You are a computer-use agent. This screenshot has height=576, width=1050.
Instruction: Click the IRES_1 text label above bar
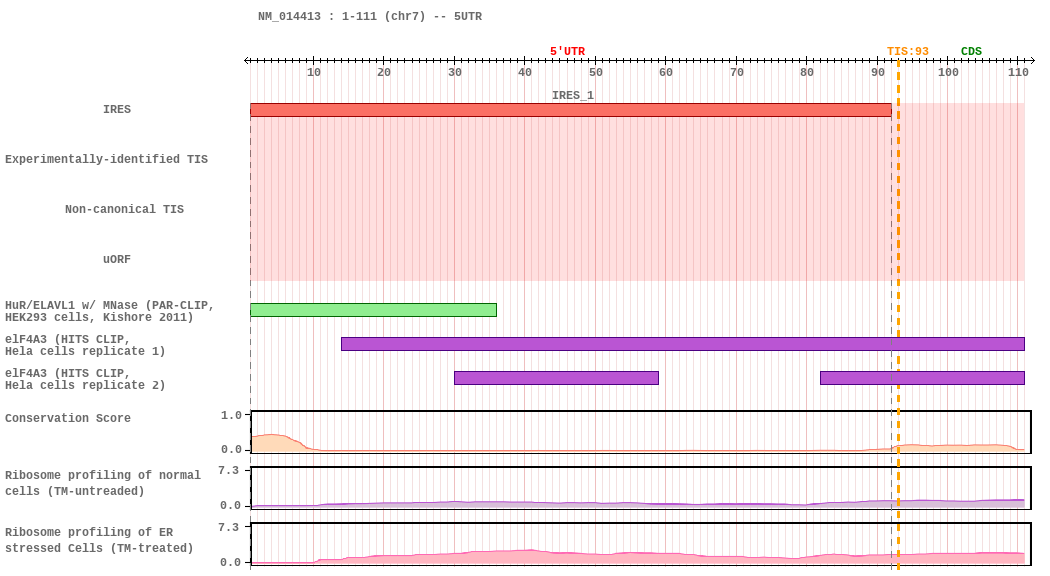573,96
